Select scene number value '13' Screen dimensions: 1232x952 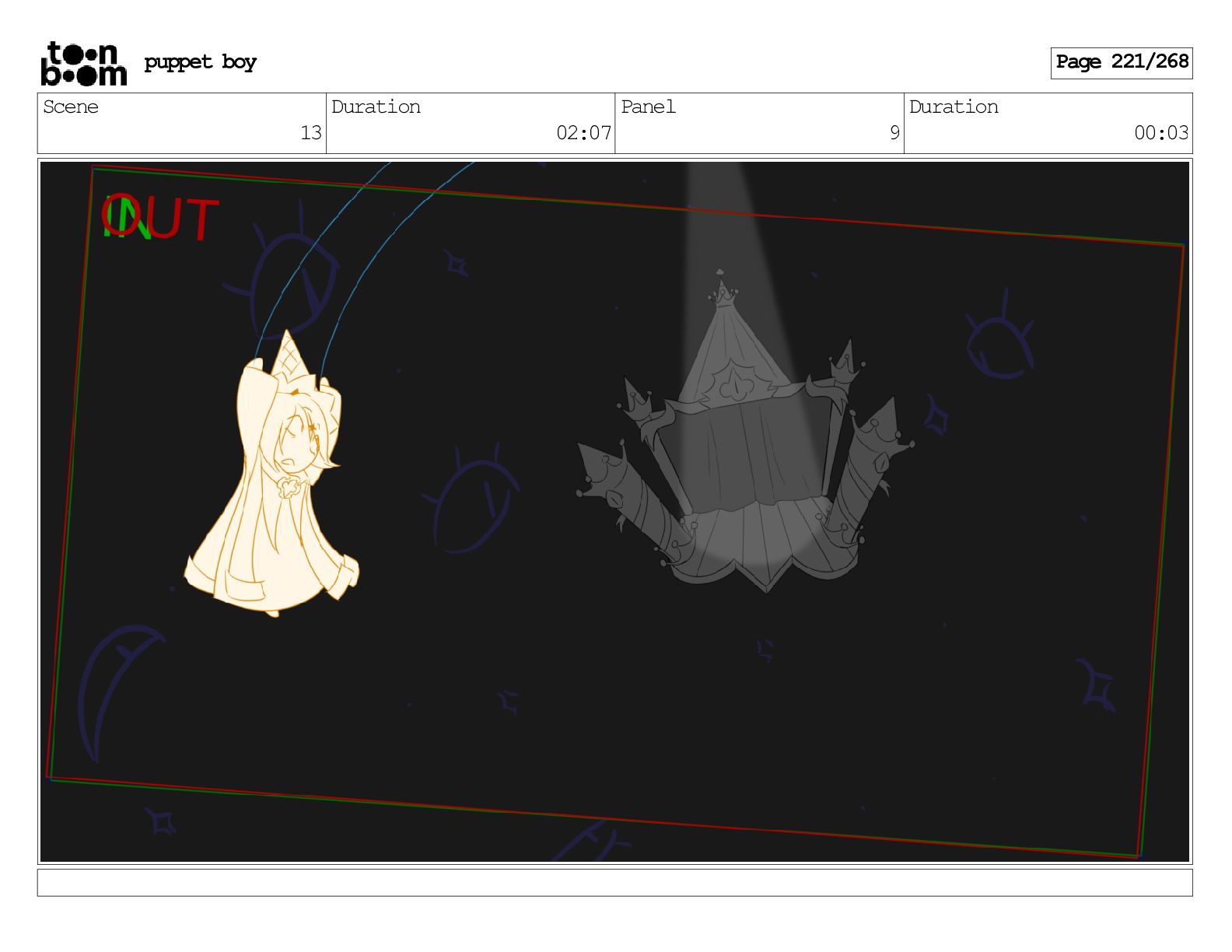click(311, 133)
